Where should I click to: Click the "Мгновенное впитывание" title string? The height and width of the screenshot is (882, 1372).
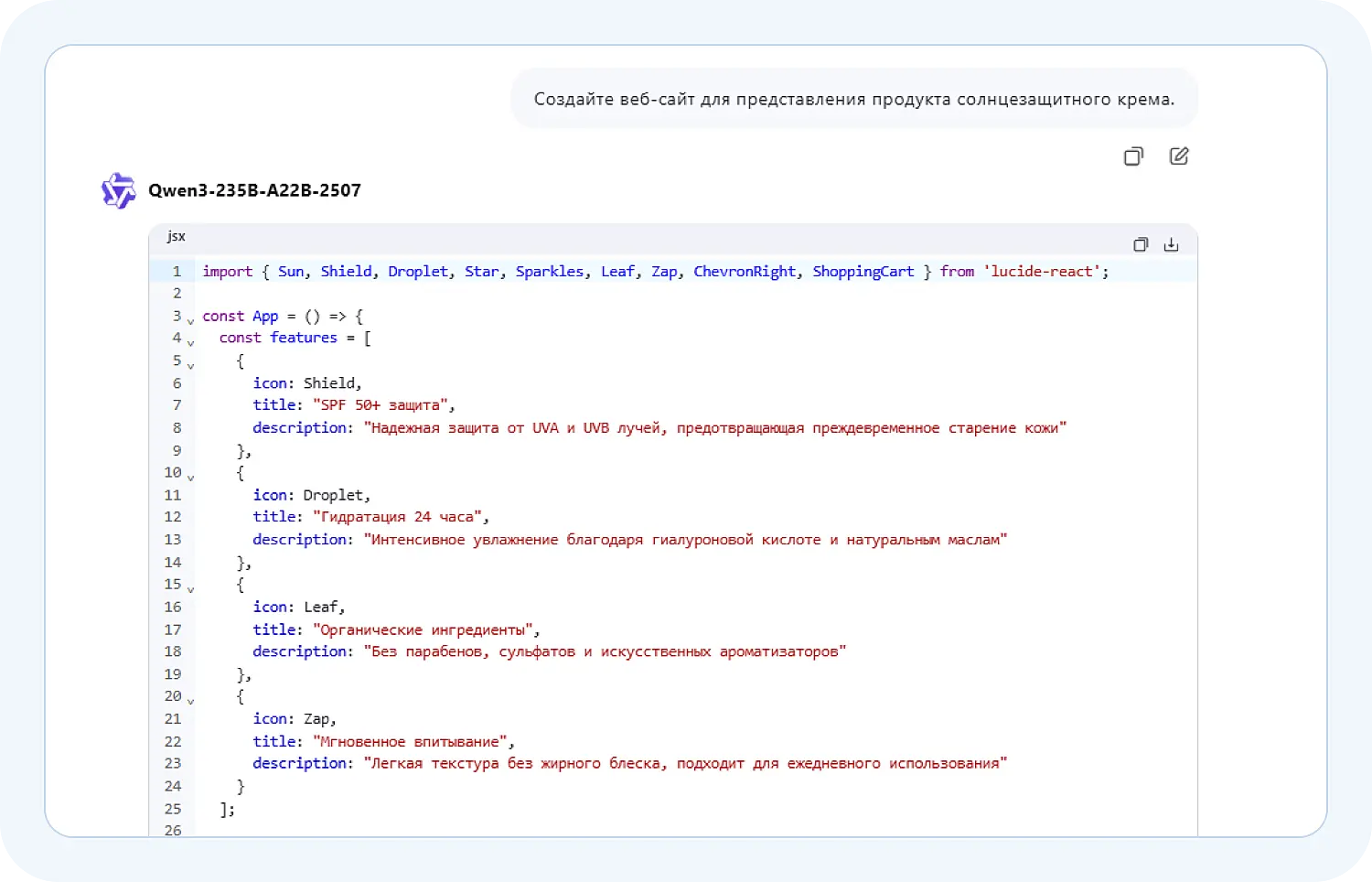point(410,741)
